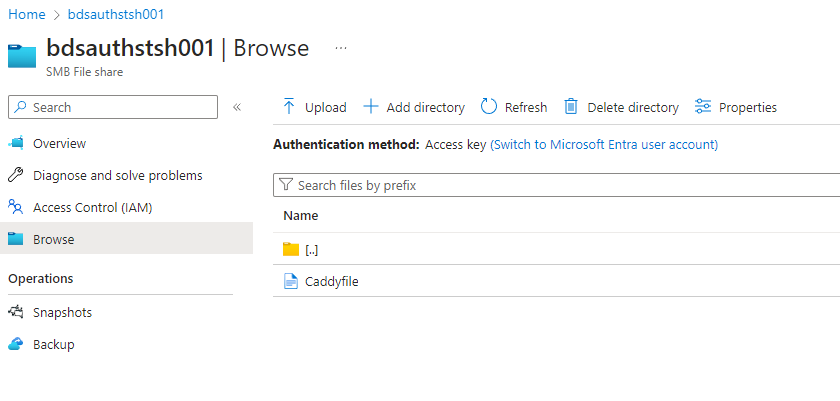Sort by the Name column header
The width and height of the screenshot is (840, 401).
point(301,215)
